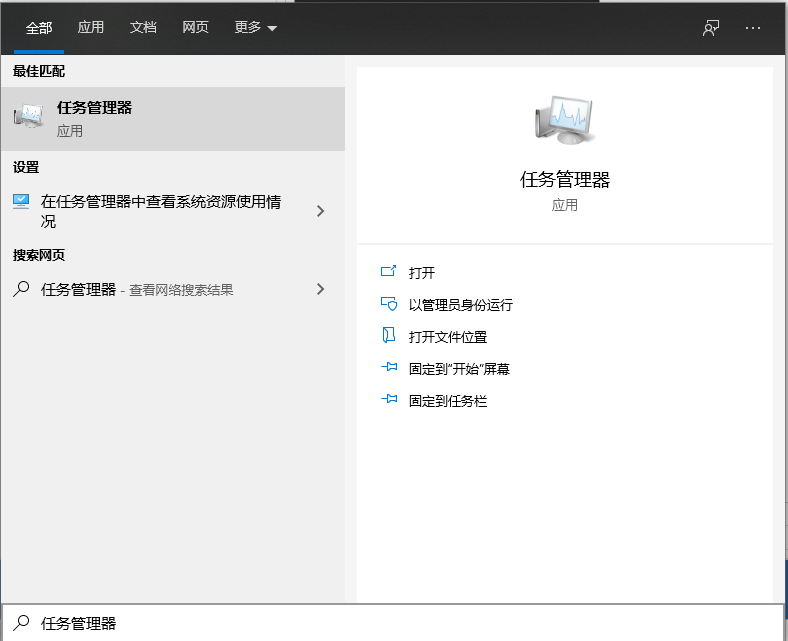Click the shield icon for admin run
The image size is (788, 641).
[x=389, y=304]
